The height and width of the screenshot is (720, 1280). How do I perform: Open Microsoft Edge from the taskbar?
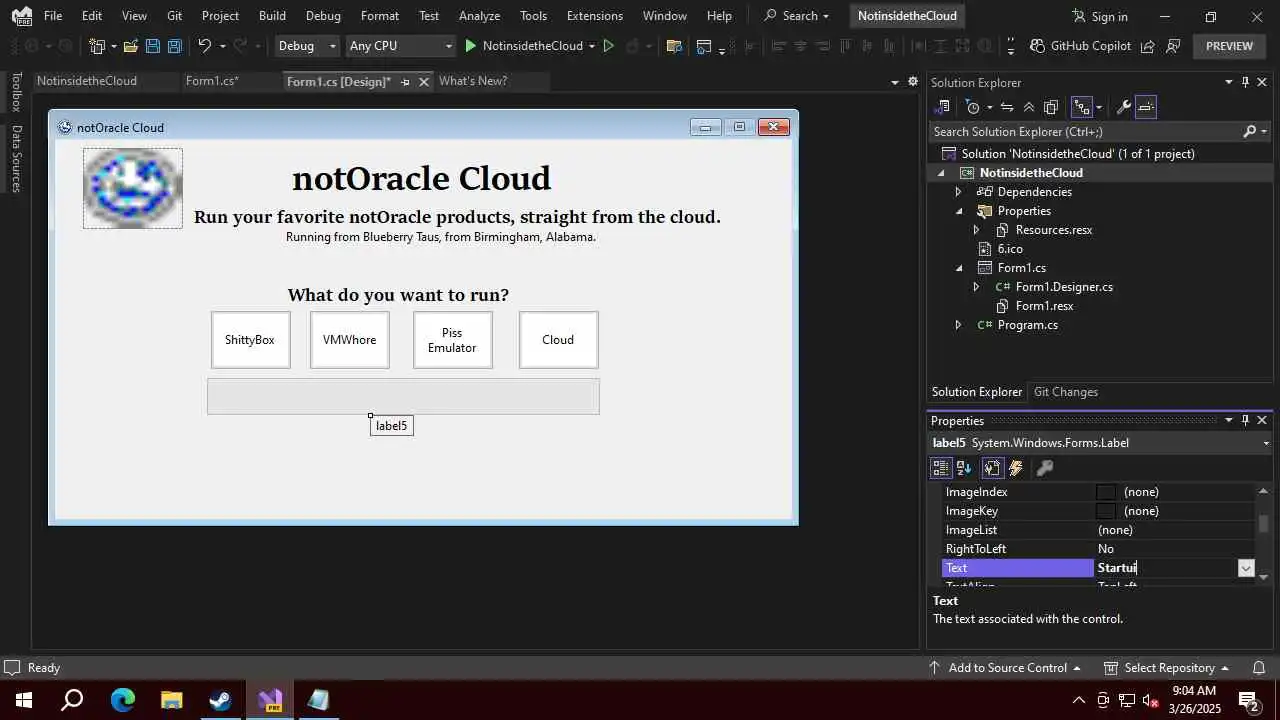pyautogui.click(x=123, y=700)
